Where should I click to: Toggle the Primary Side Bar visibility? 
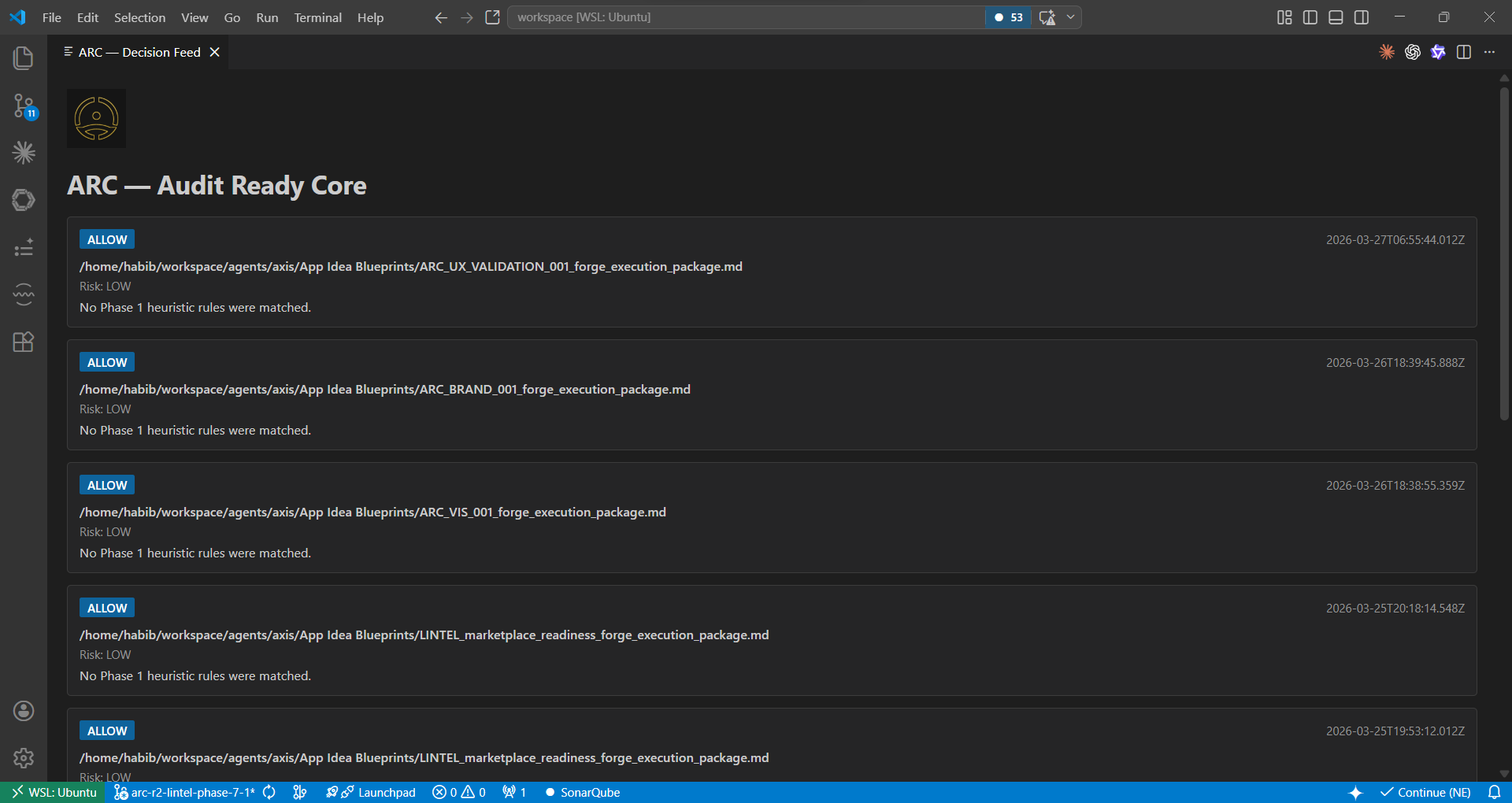coord(1310,17)
